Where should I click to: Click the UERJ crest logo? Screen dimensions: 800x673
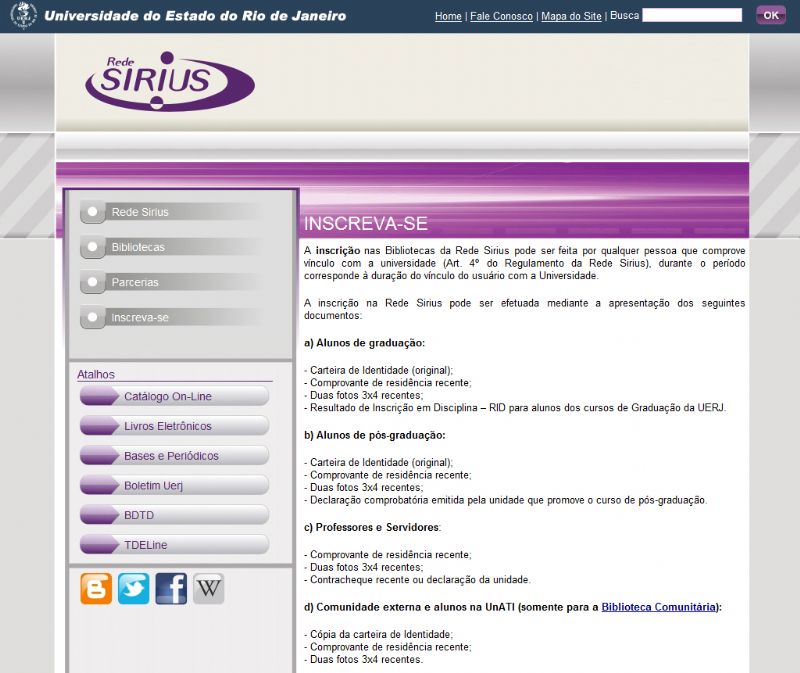[23, 15]
